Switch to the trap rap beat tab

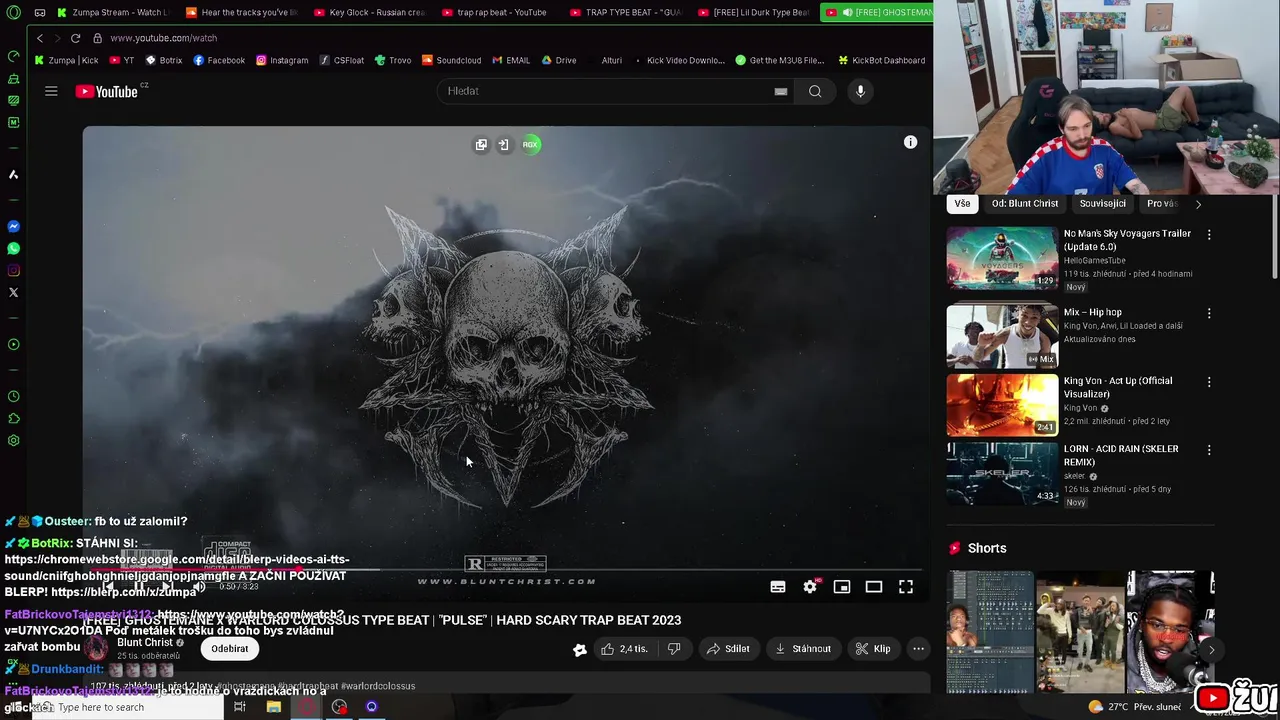[497, 12]
